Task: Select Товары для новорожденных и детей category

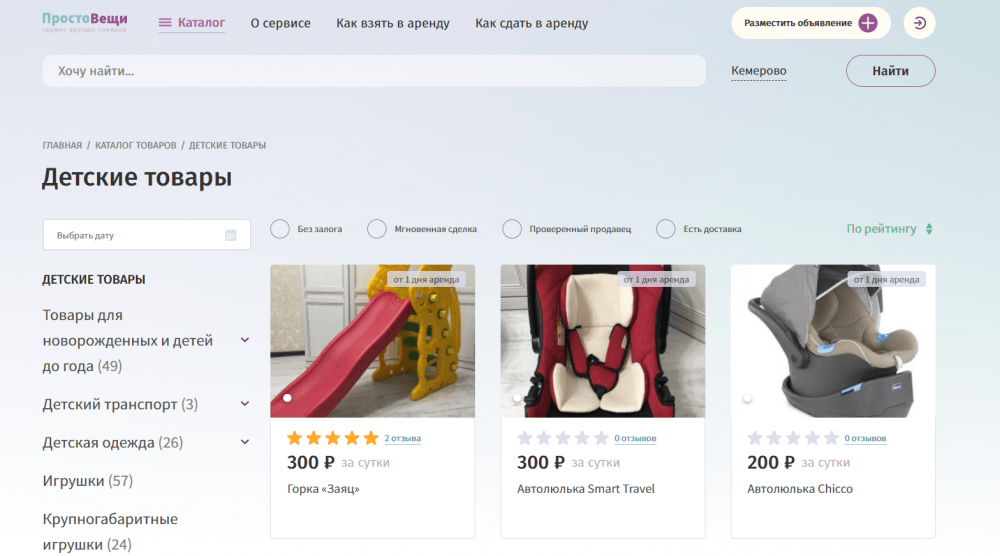Action: point(128,340)
